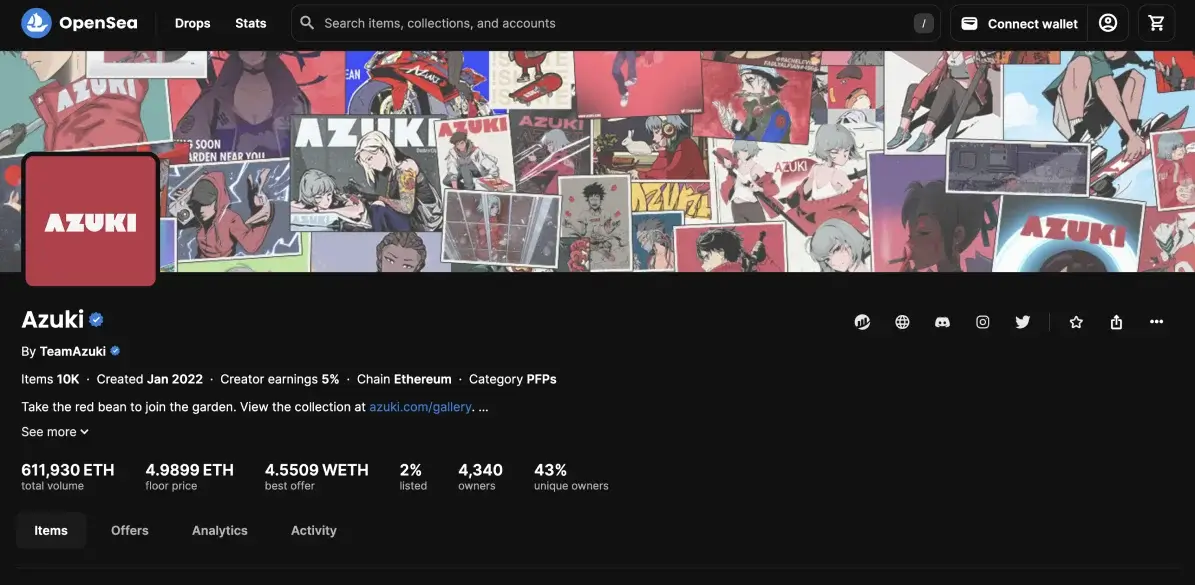Open the Drops page
This screenshot has height=585, width=1195.
(x=192, y=24)
